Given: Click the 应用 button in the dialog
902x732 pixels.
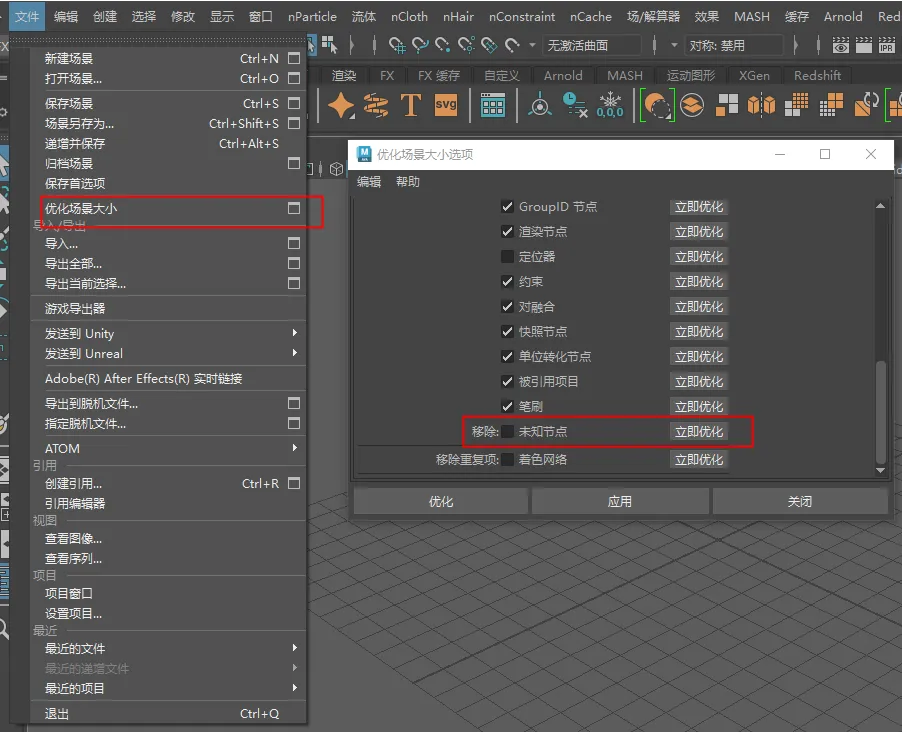Looking at the screenshot, I should (x=620, y=502).
